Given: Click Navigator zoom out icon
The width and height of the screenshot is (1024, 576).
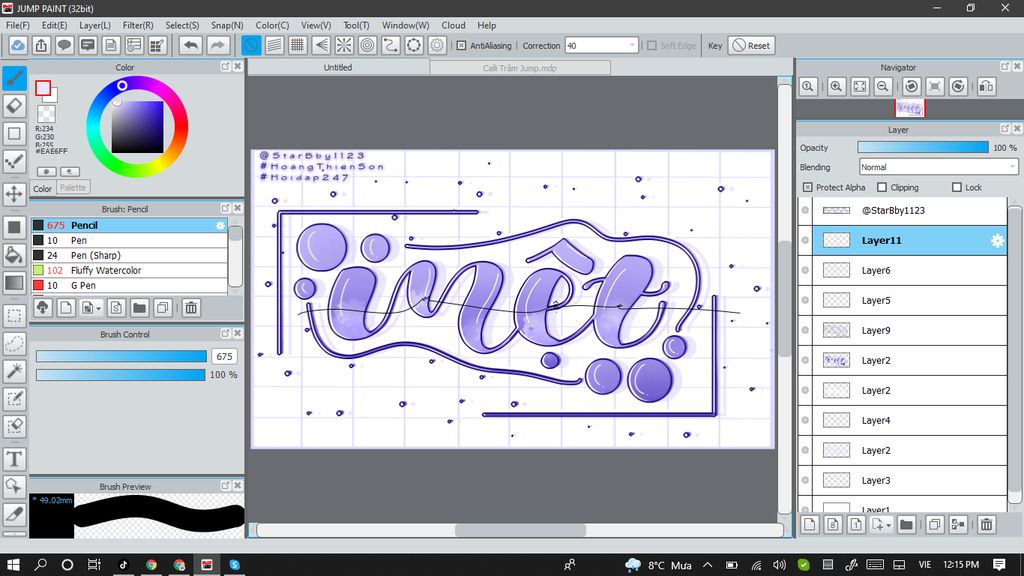Looking at the screenshot, I should tap(883, 86).
